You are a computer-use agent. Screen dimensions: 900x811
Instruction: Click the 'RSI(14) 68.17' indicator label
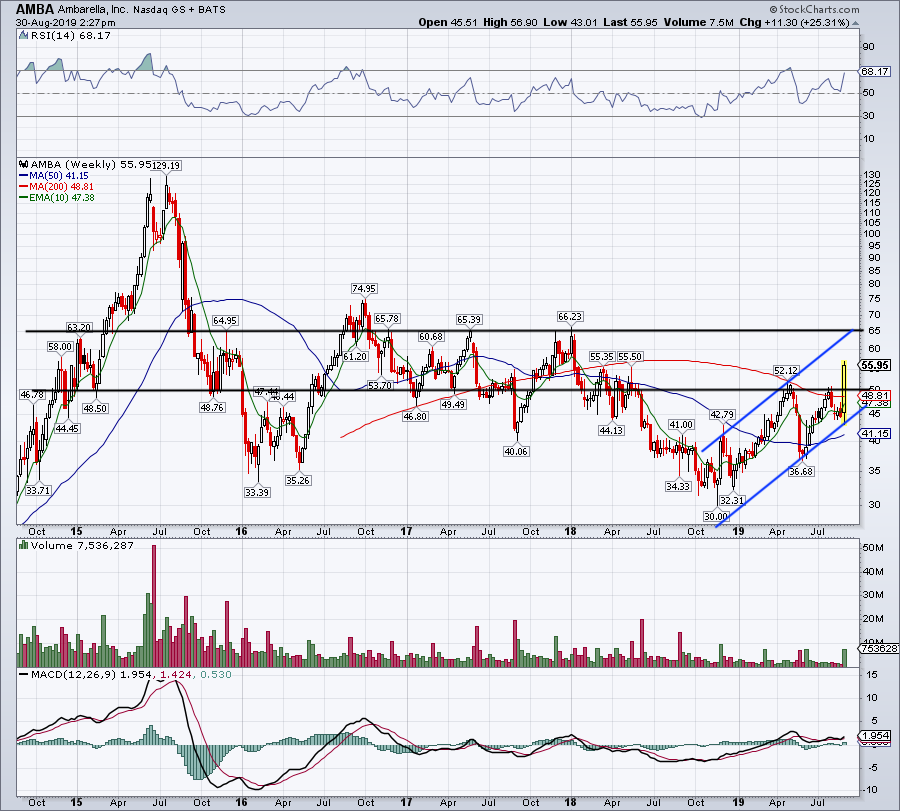pos(69,36)
